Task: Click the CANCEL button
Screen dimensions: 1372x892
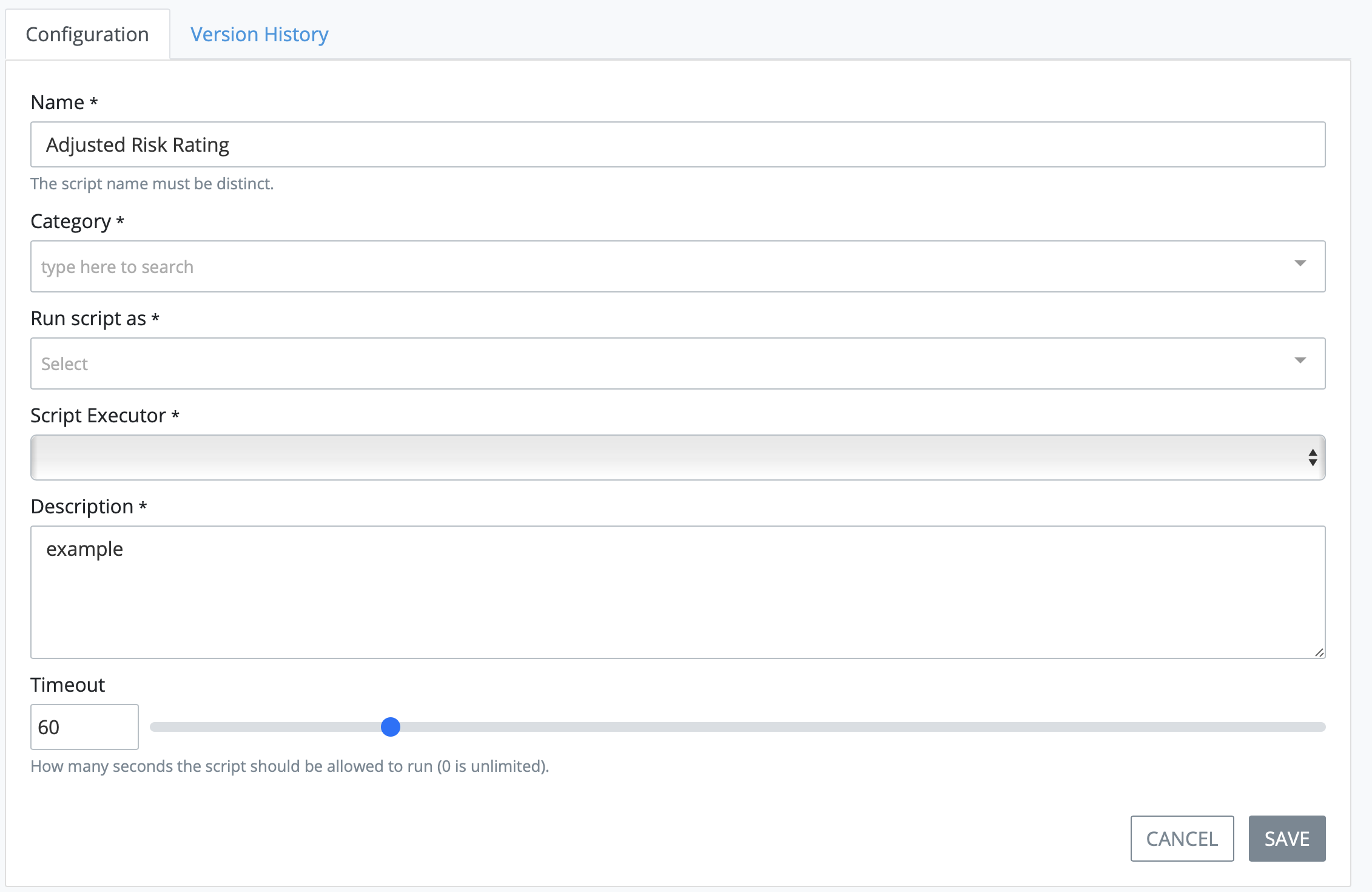Action: [x=1181, y=839]
